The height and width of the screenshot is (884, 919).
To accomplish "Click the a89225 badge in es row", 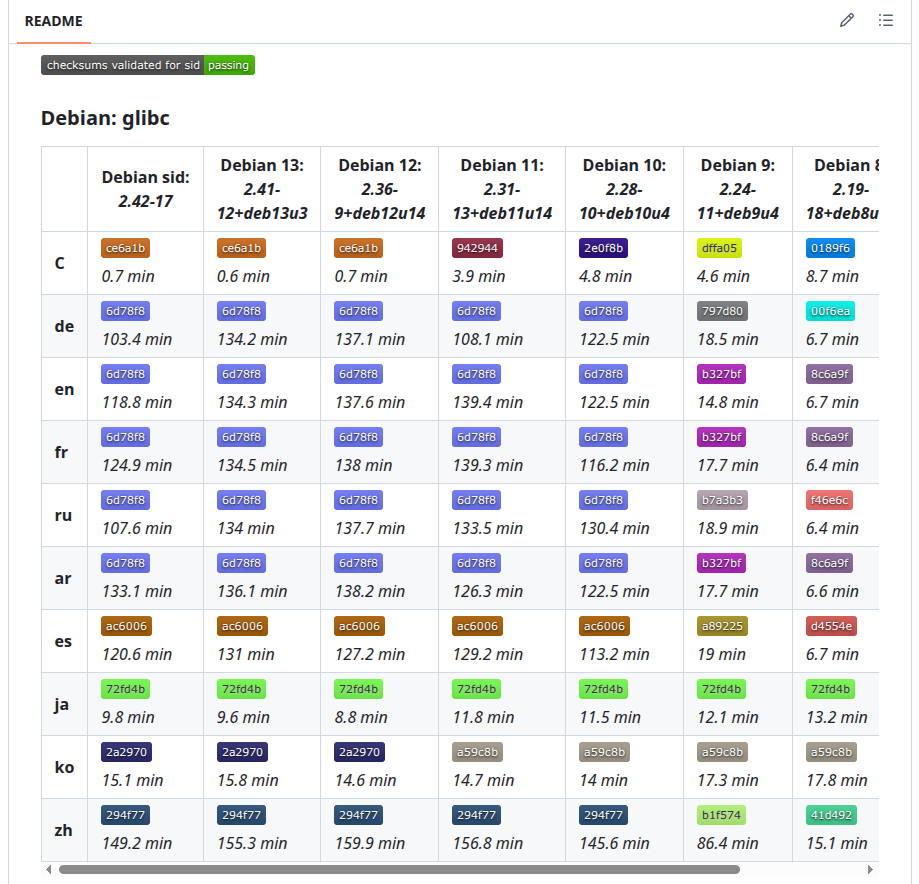I will 722,626.
